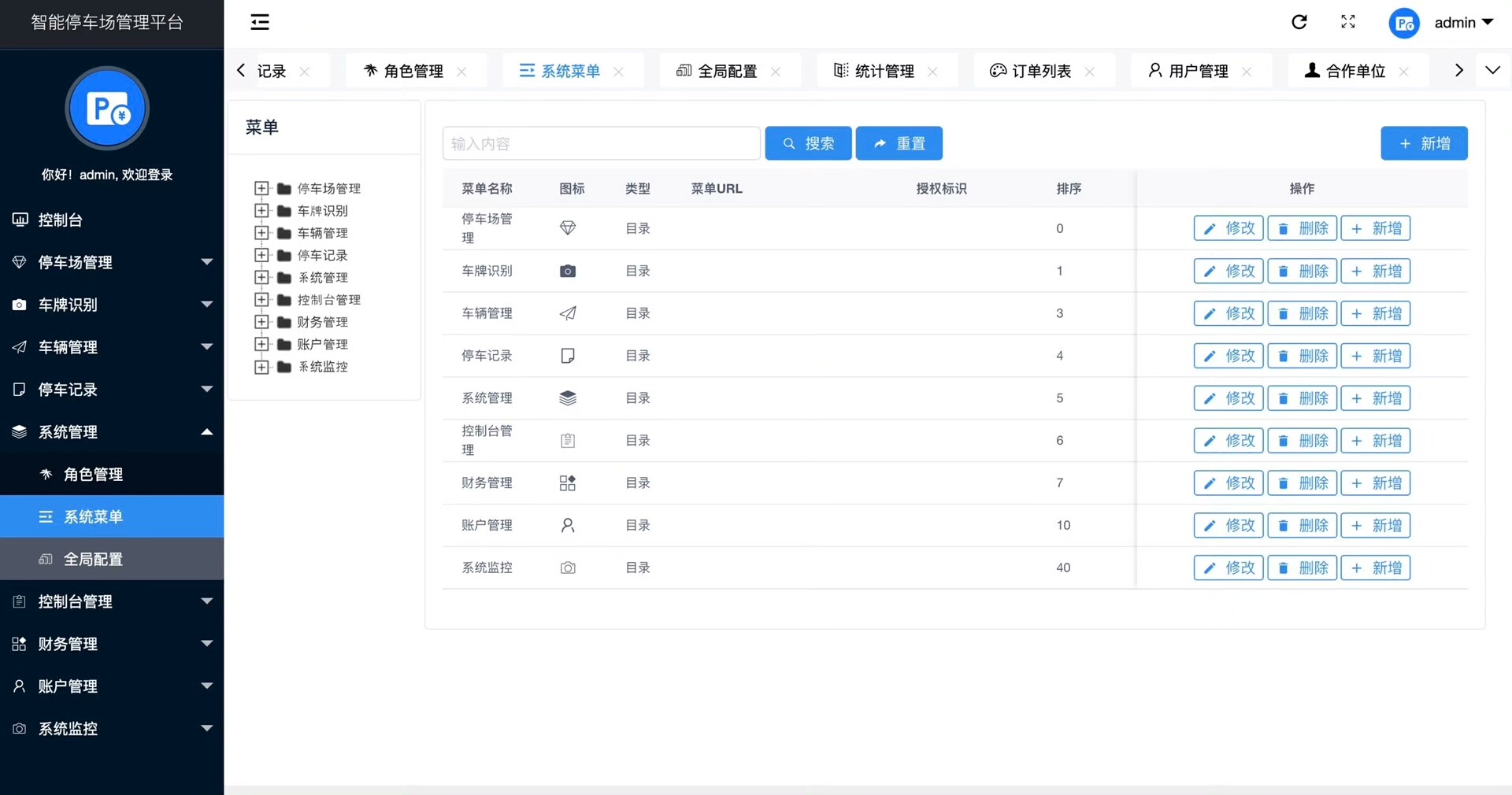Focus the 输入内容 search field
Viewport: 1512px width, 795px height.
click(x=601, y=143)
